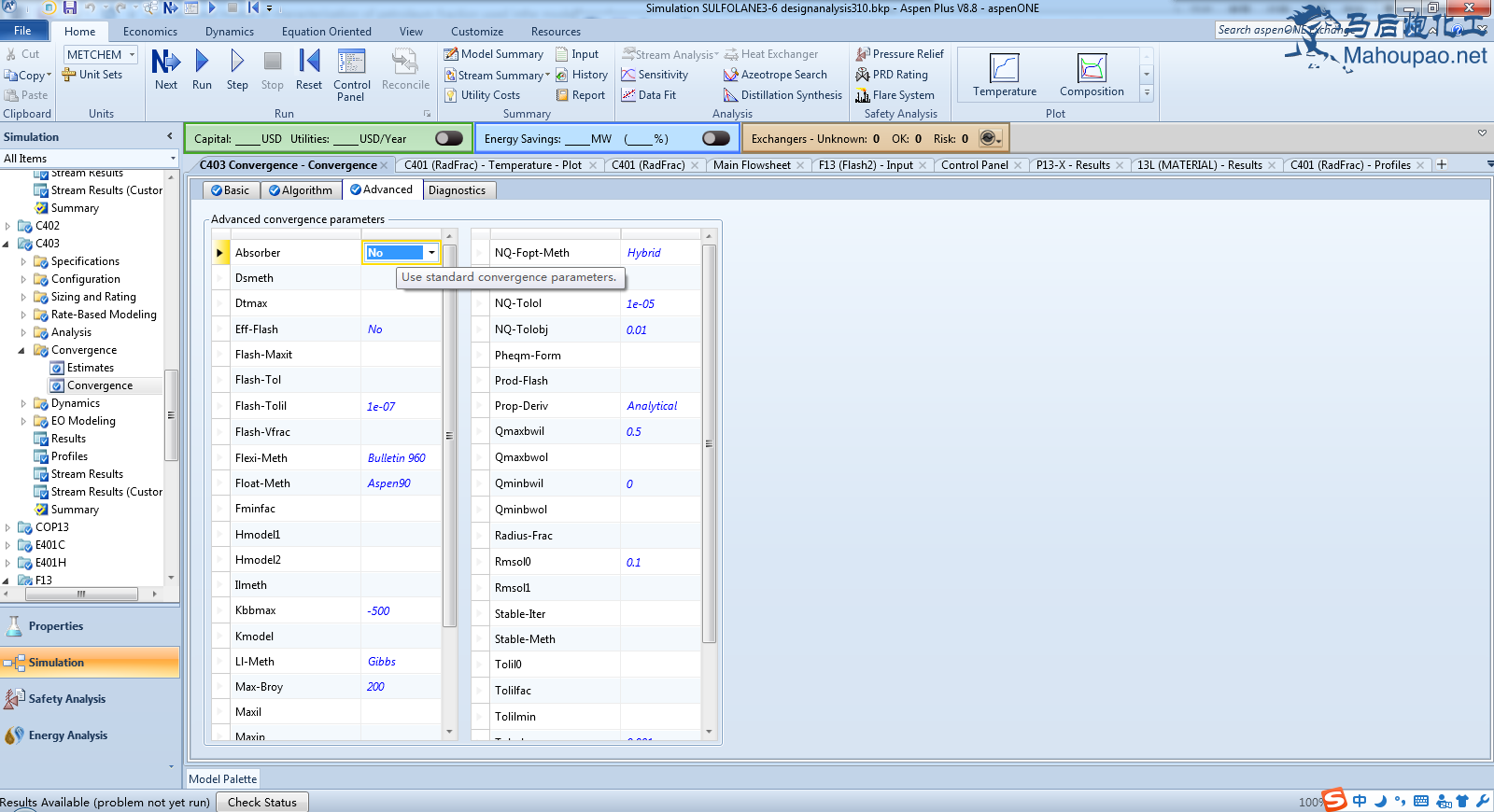Create a Composition plot
Image resolution: width=1494 pixels, height=812 pixels.
click(x=1092, y=75)
